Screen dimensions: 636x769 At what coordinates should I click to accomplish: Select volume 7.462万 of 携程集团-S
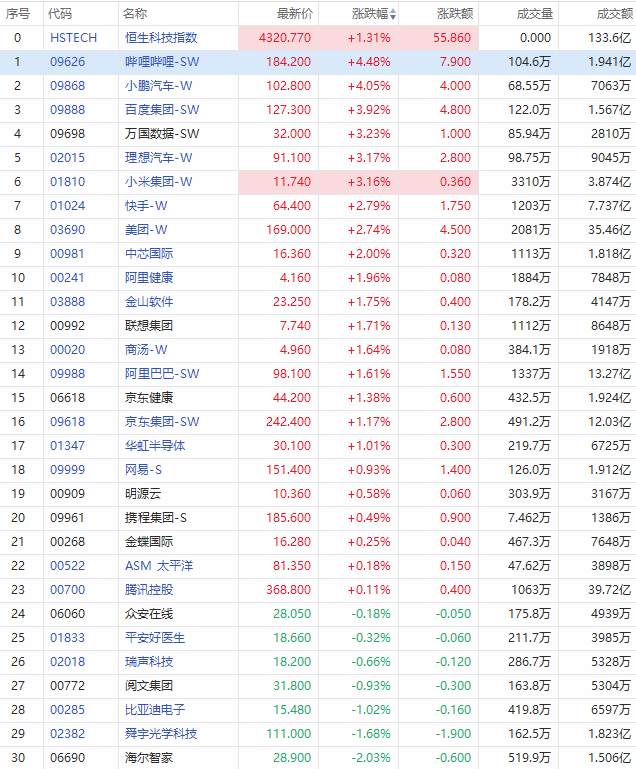(x=529, y=518)
